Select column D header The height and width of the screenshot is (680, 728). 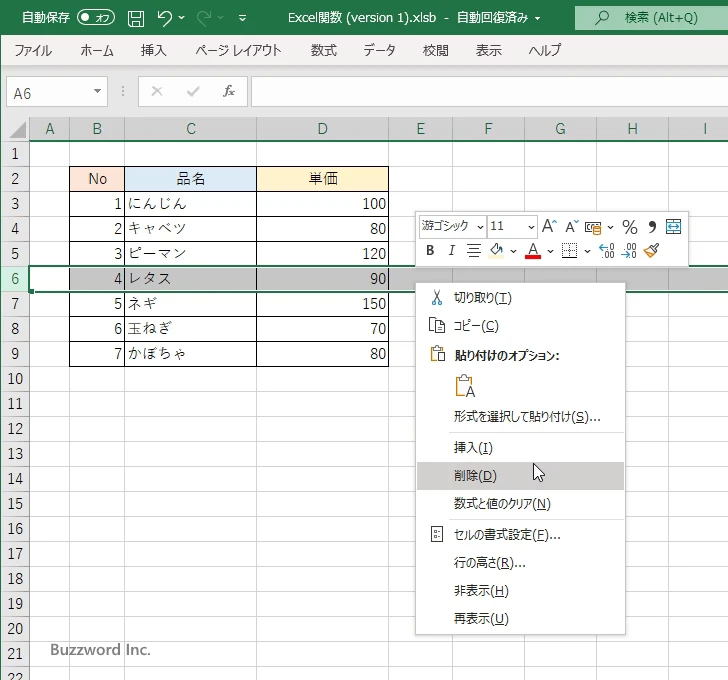(x=322, y=129)
